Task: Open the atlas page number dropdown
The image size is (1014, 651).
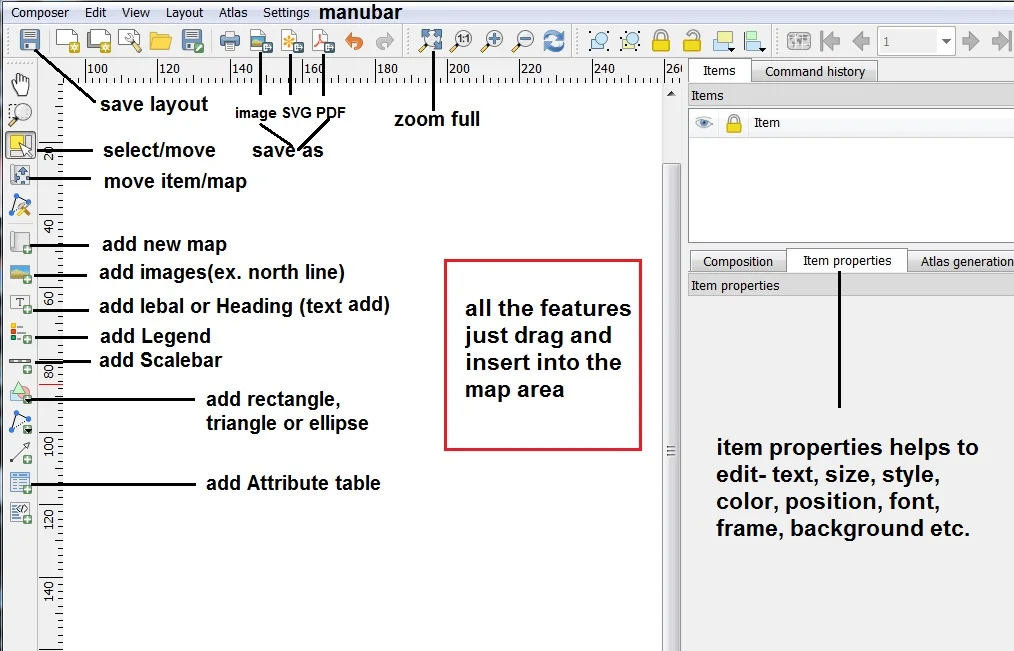Action: [946, 41]
